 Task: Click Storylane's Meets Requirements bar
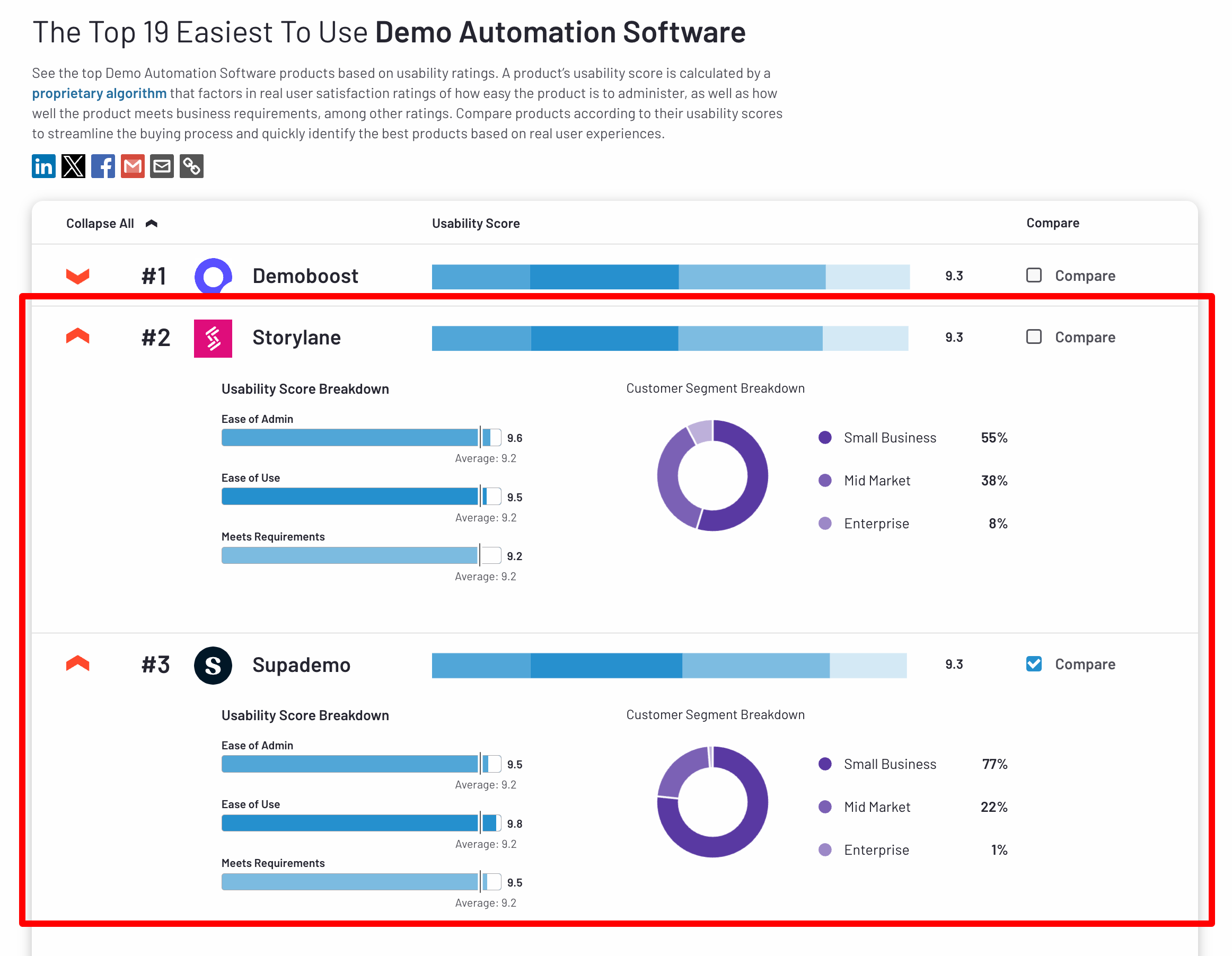[x=361, y=555]
